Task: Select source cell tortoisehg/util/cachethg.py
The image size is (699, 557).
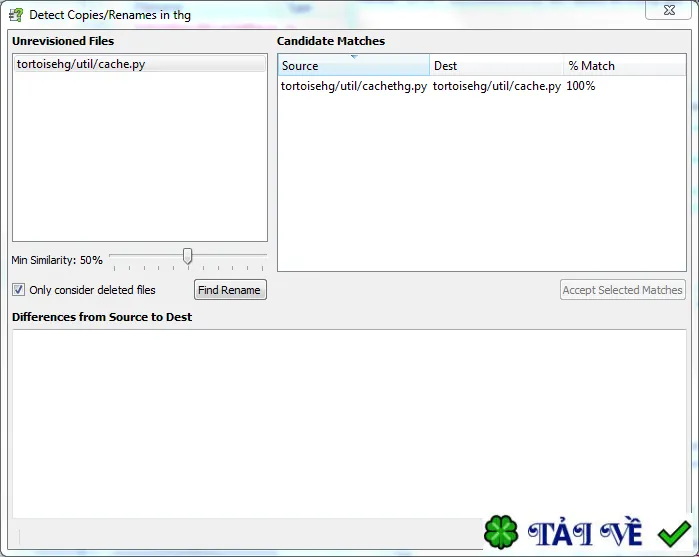Action: 354,86
